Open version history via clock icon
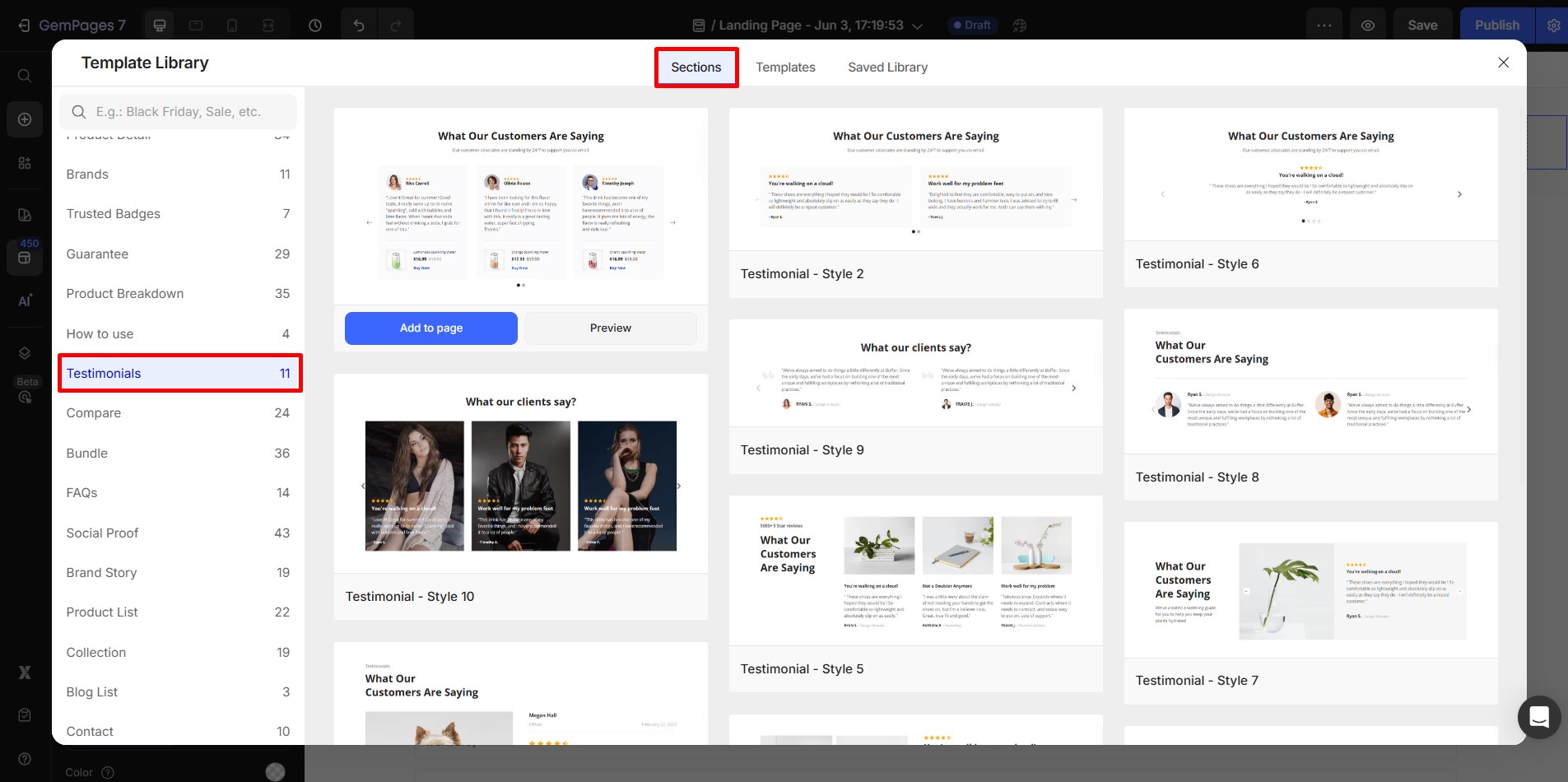1568x782 pixels. (x=314, y=25)
